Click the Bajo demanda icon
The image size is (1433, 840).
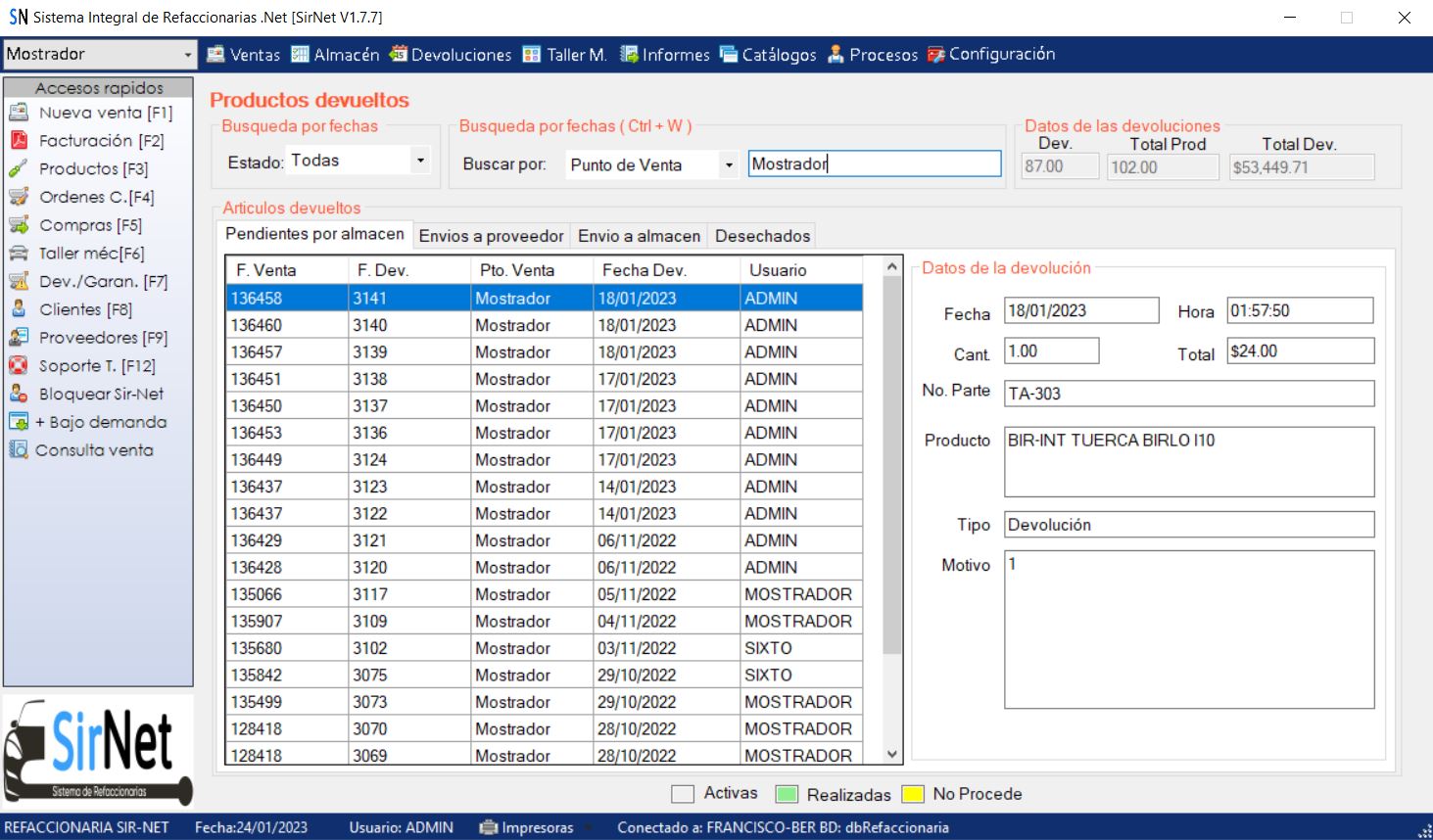coord(19,422)
